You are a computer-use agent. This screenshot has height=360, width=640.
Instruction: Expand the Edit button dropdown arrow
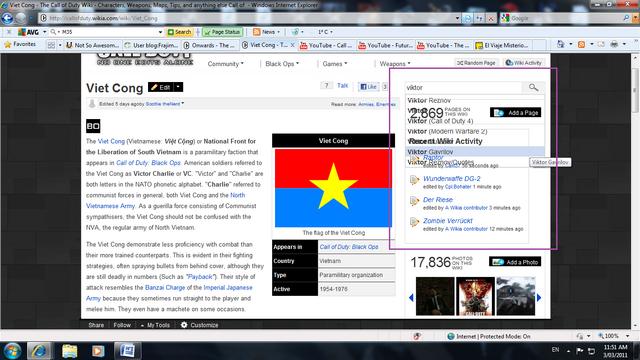(178, 87)
